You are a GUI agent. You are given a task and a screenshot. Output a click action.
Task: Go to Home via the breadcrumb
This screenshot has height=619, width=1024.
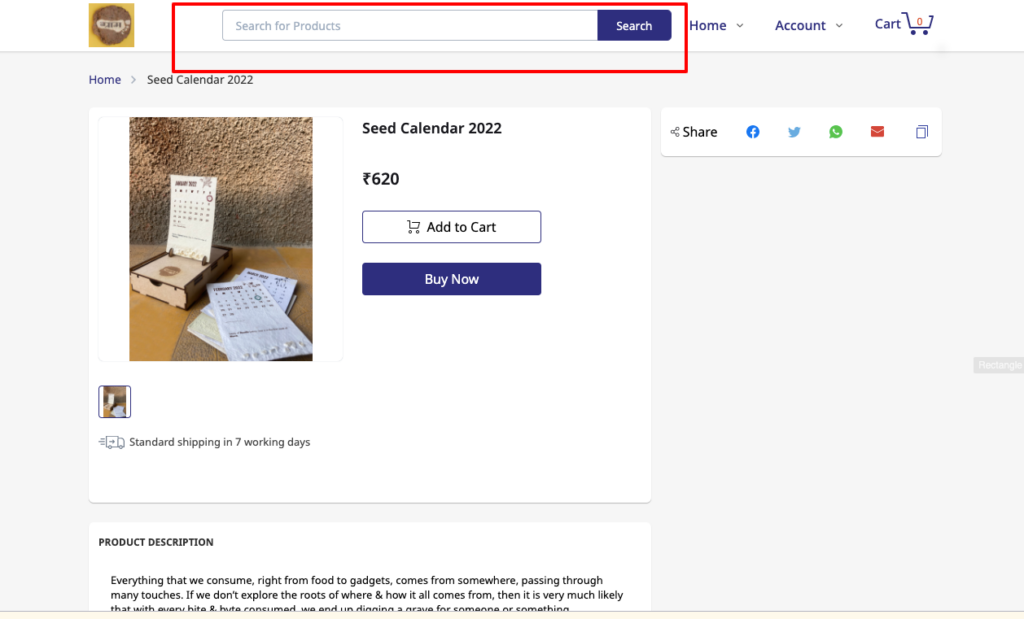pos(105,80)
